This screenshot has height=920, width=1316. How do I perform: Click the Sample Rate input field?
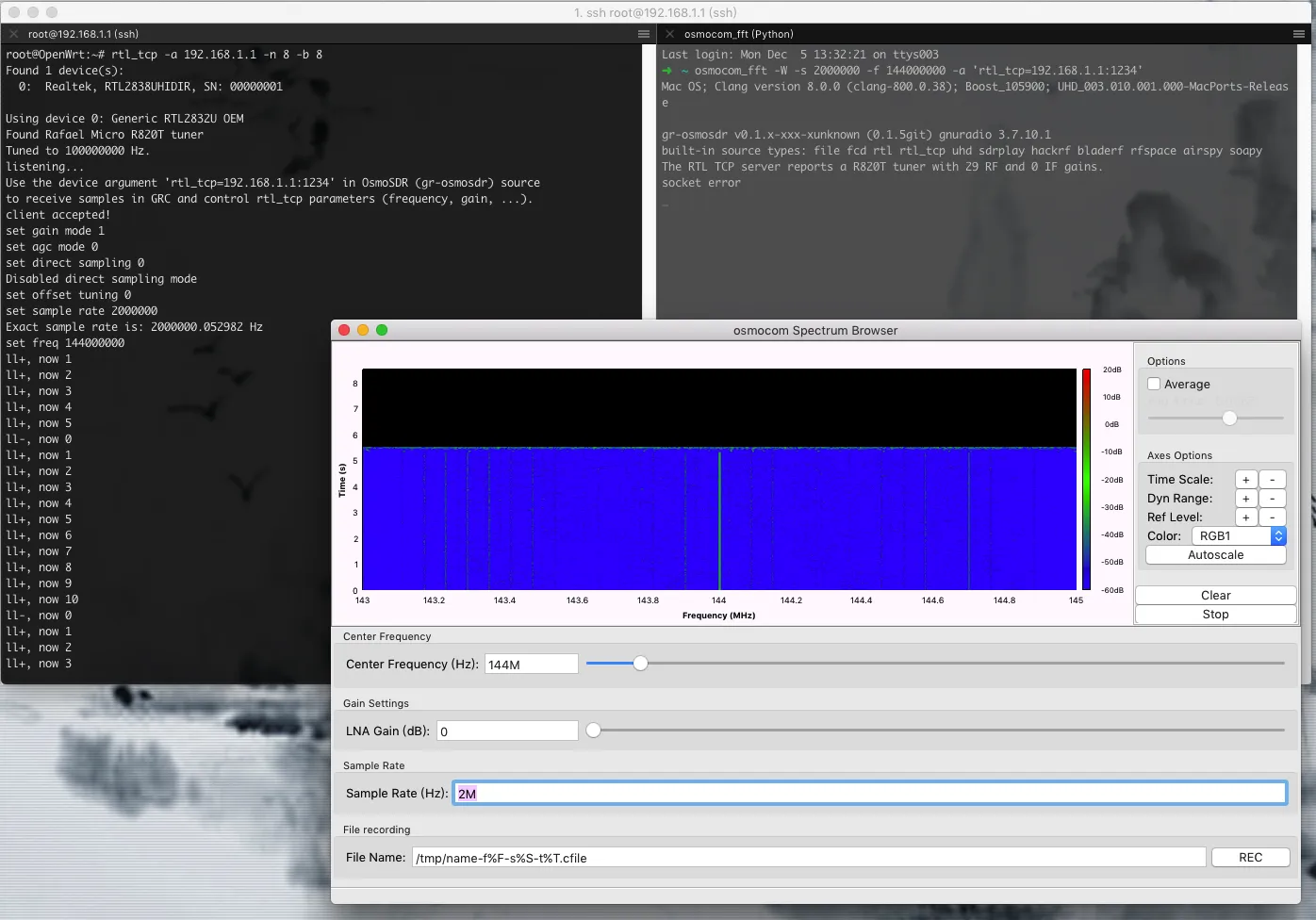(x=870, y=794)
